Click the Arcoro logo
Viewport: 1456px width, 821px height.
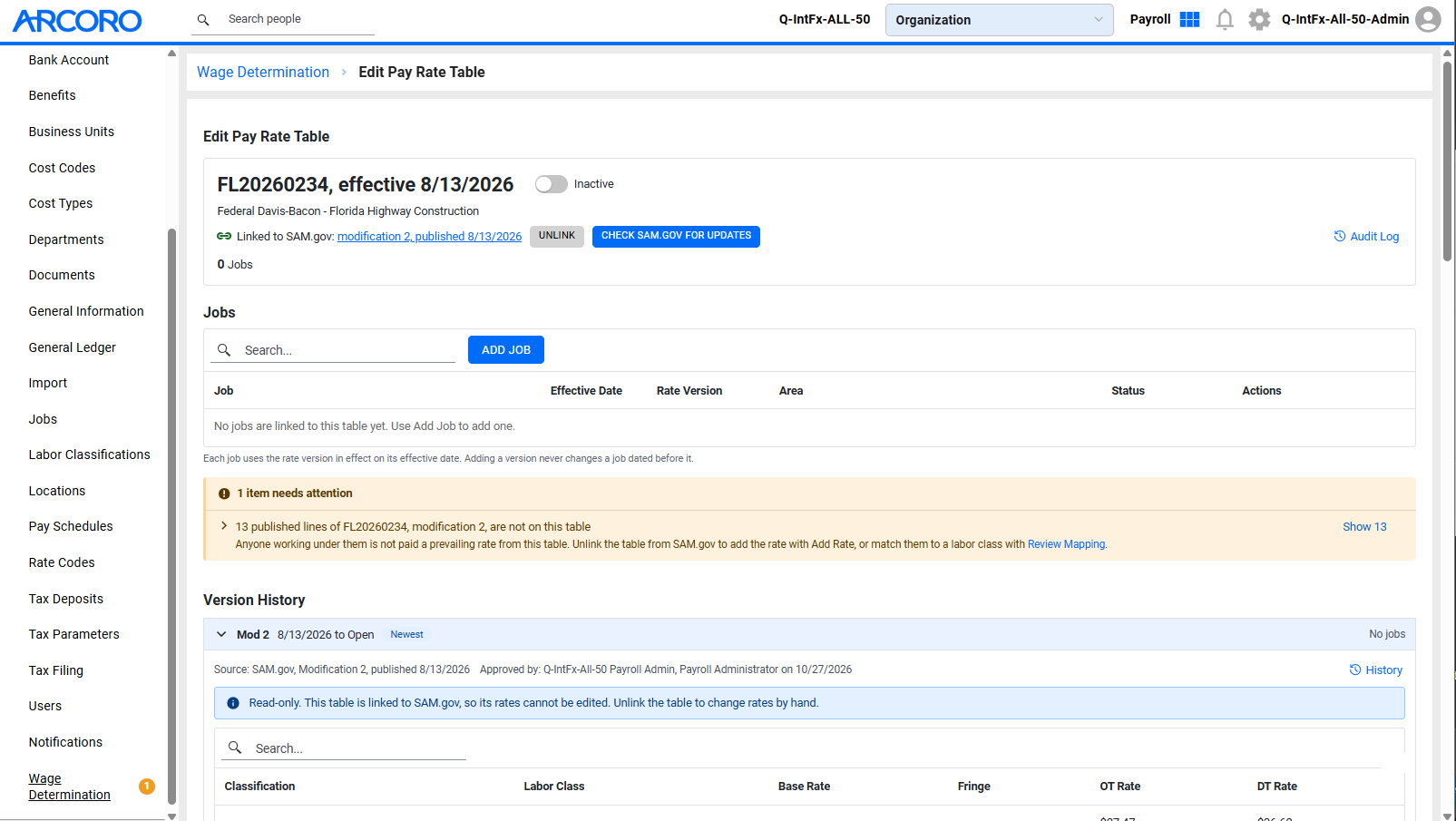pos(77,20)
